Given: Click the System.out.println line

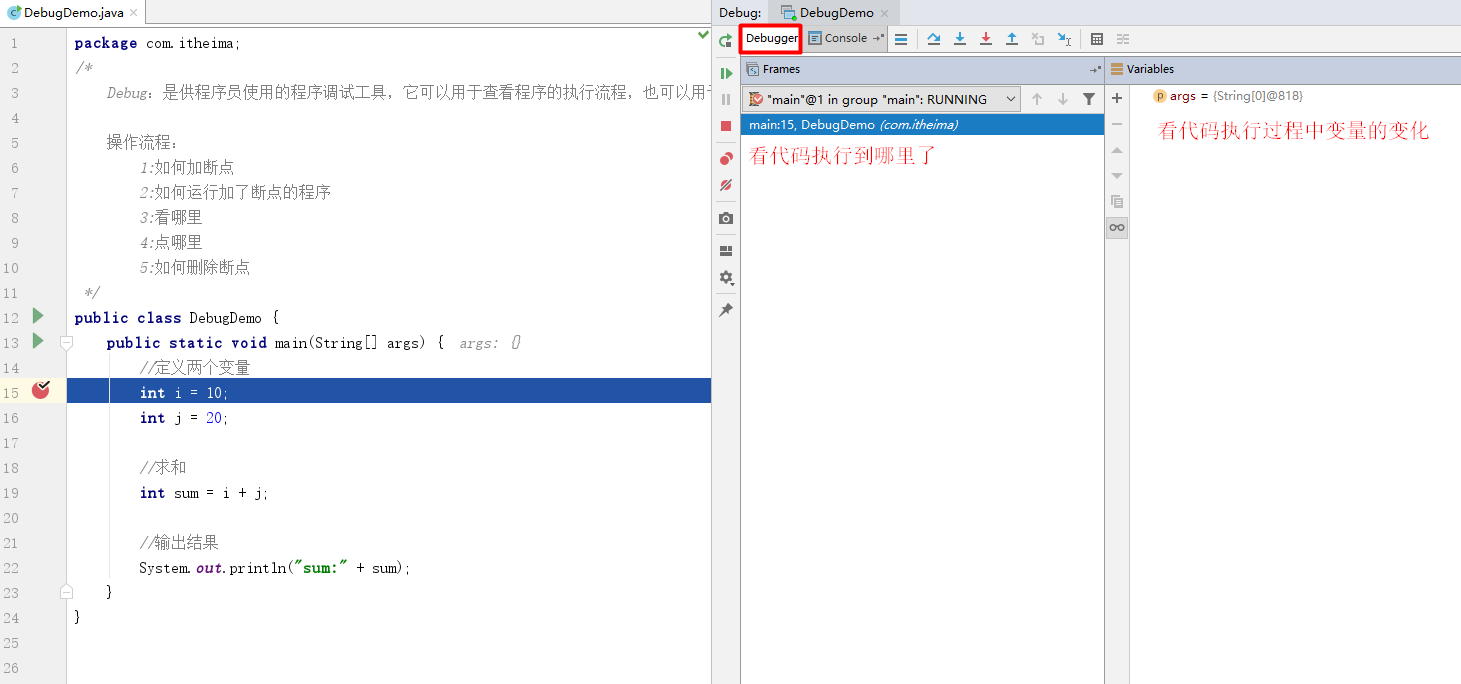Looking at the screenshot, I should 275,568.
